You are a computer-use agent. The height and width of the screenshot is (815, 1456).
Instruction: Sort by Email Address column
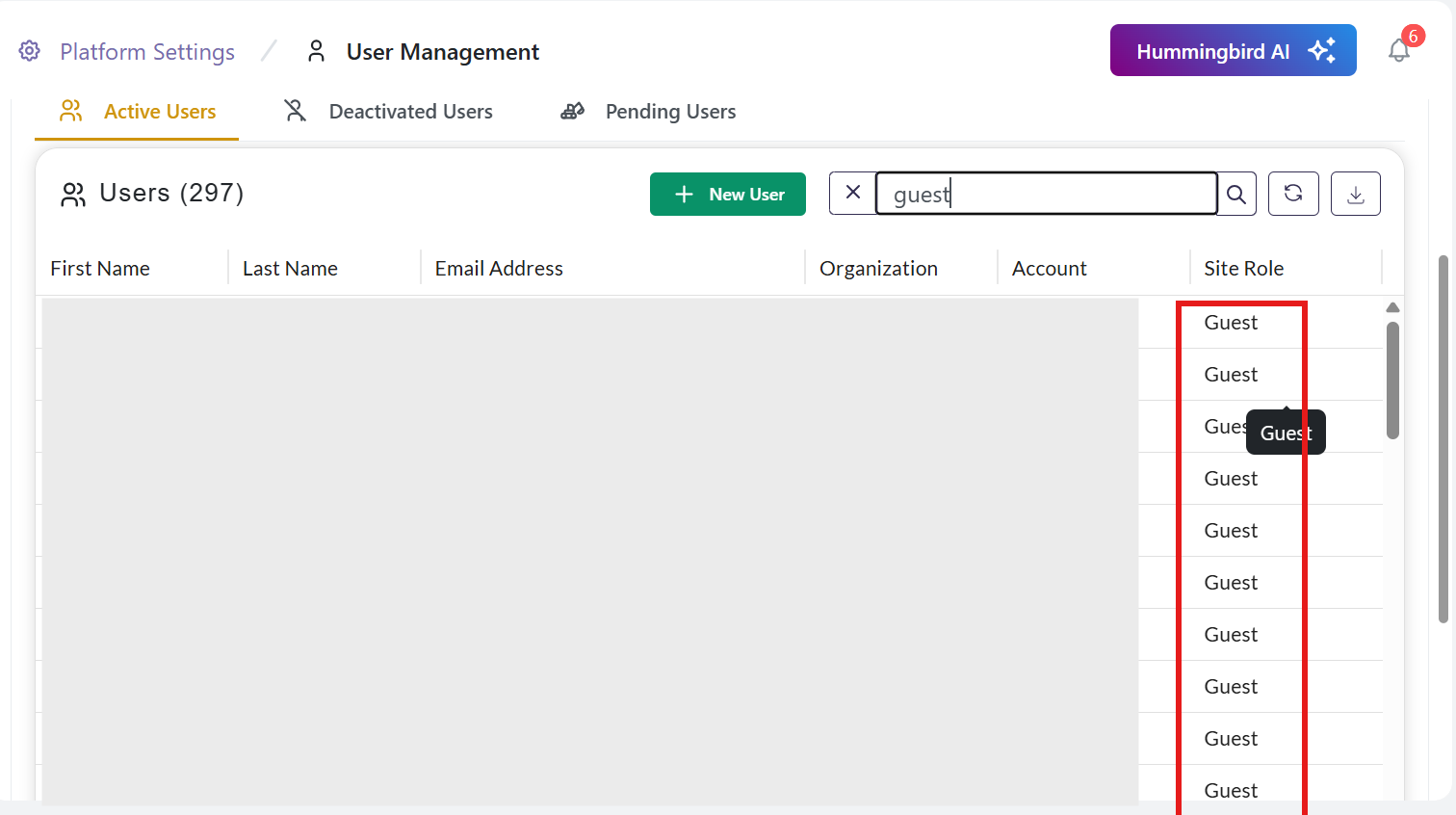click(x=499, y=269)
